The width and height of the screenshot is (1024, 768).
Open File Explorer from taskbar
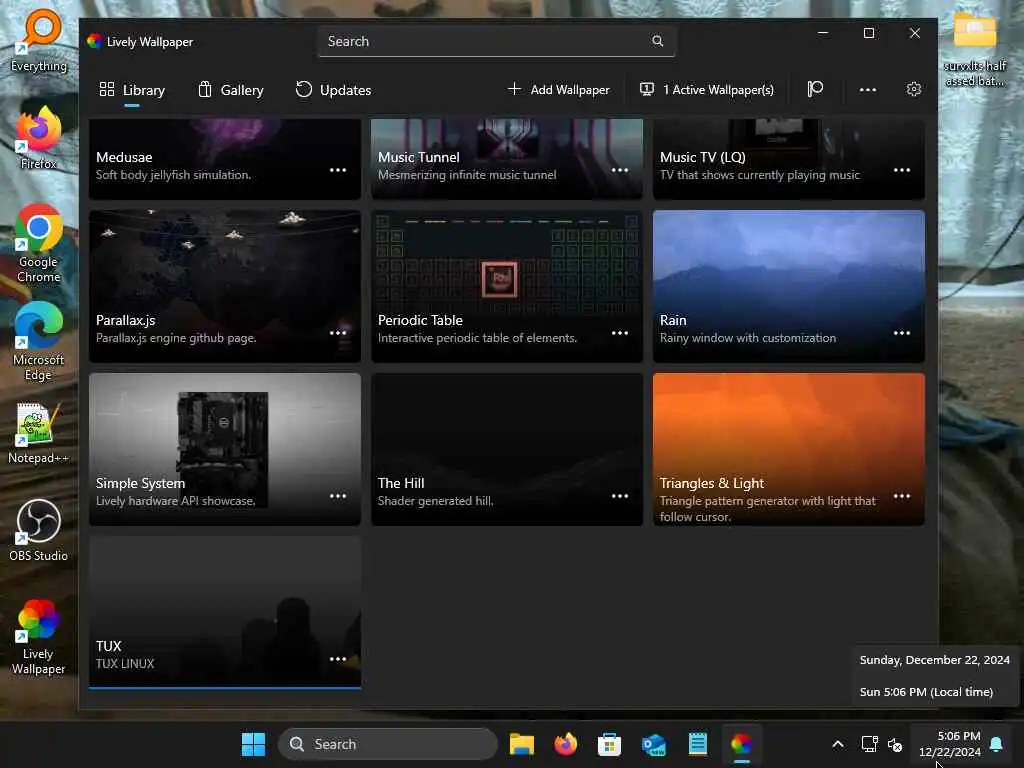(x=522, y=744)
